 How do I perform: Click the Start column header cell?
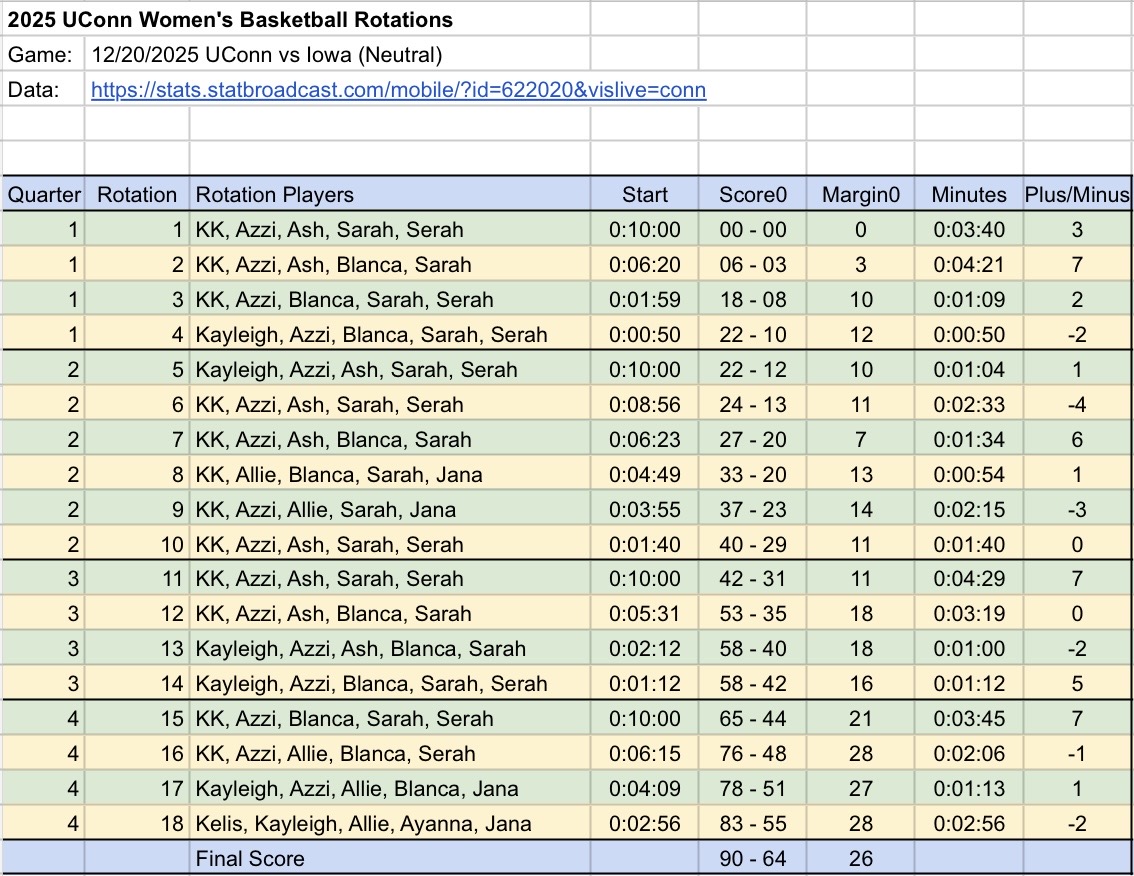pyautogui.click(x=644, y=195)
